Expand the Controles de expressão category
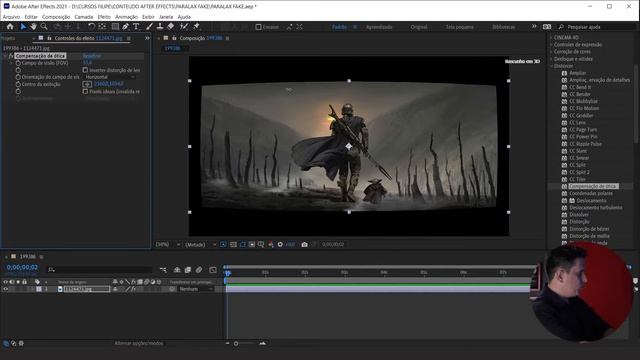 point(551,44)
